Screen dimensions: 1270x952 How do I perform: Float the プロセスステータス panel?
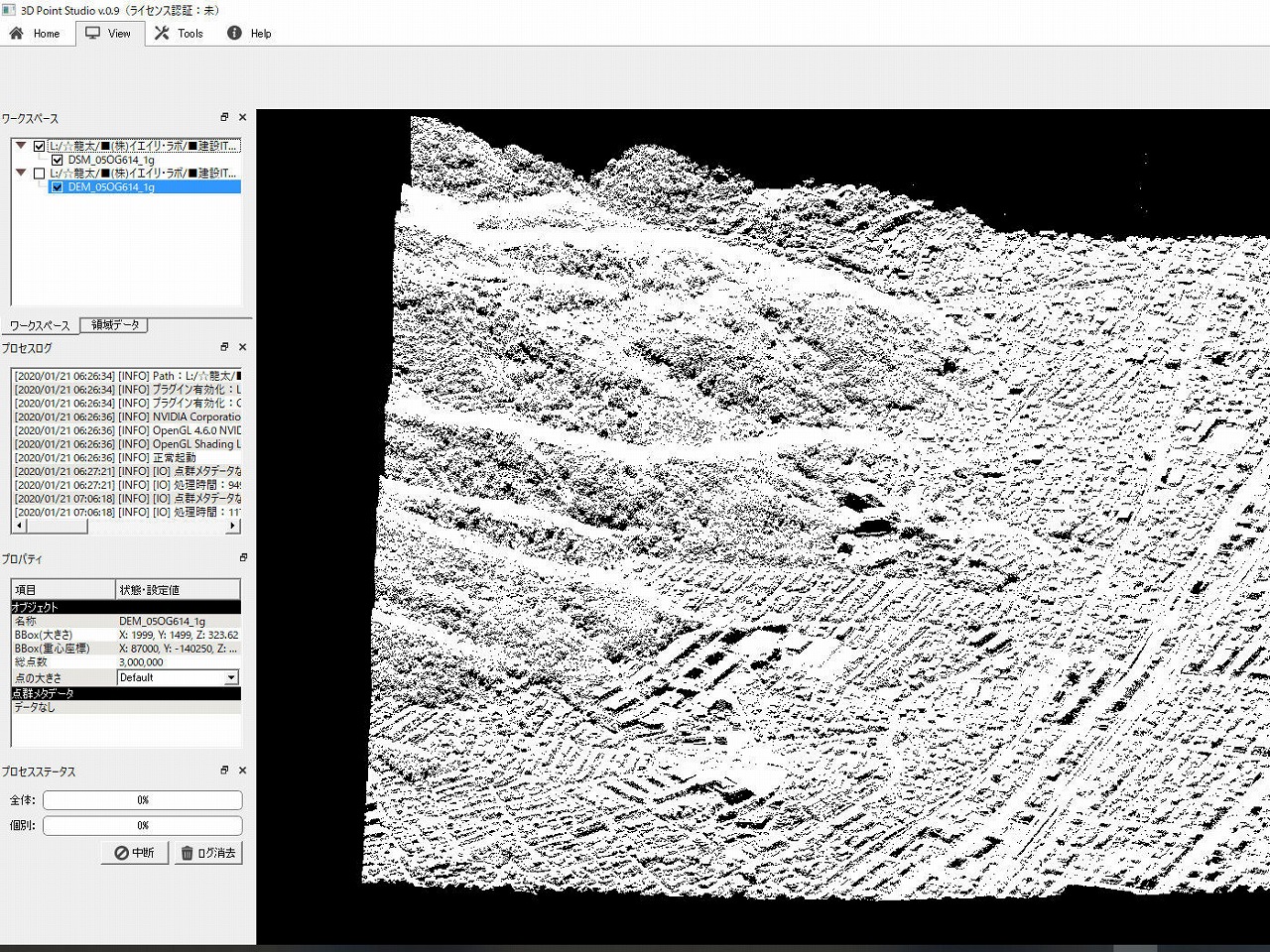point(224,771)
